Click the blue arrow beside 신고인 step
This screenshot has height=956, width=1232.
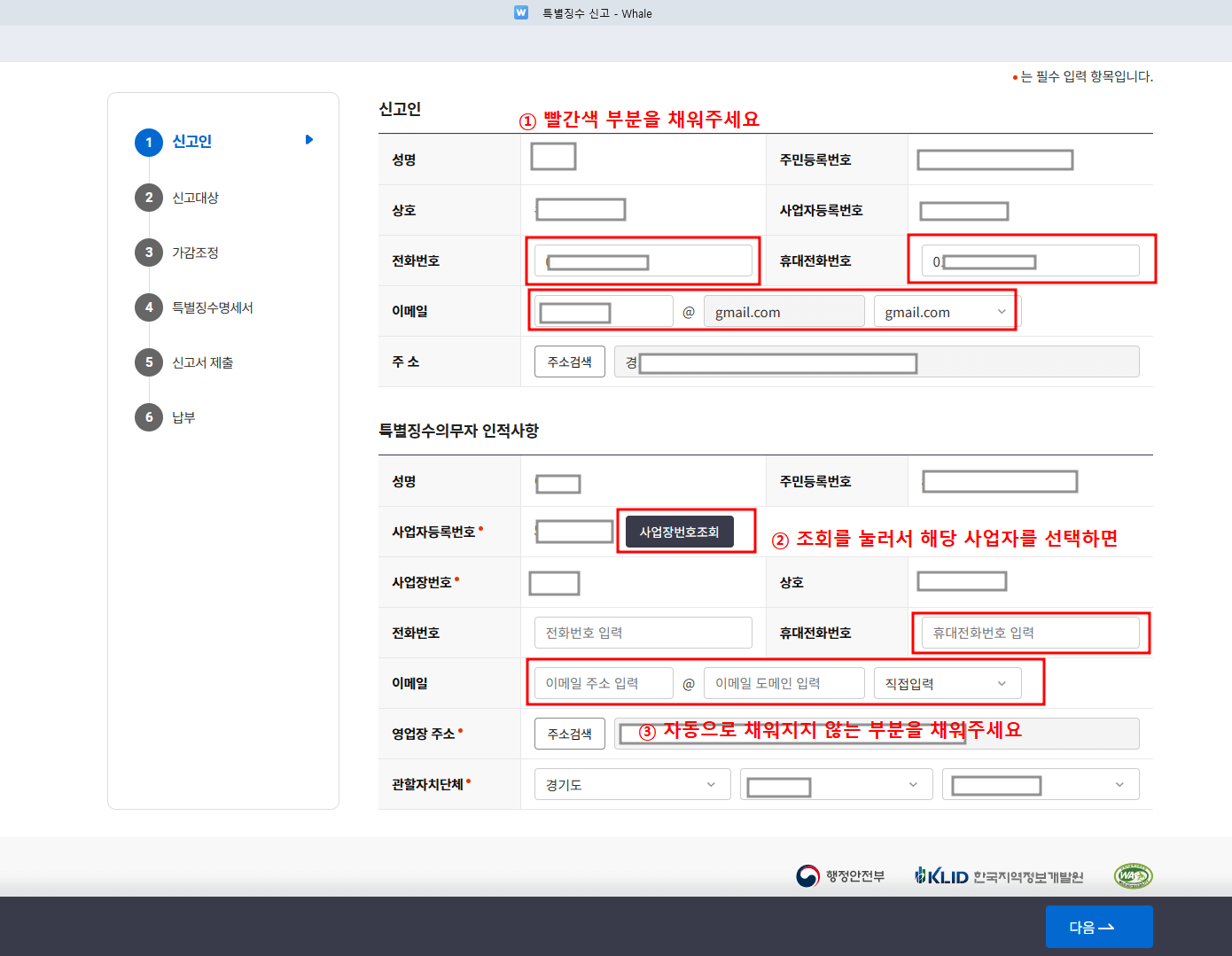[x=308, y=140]
